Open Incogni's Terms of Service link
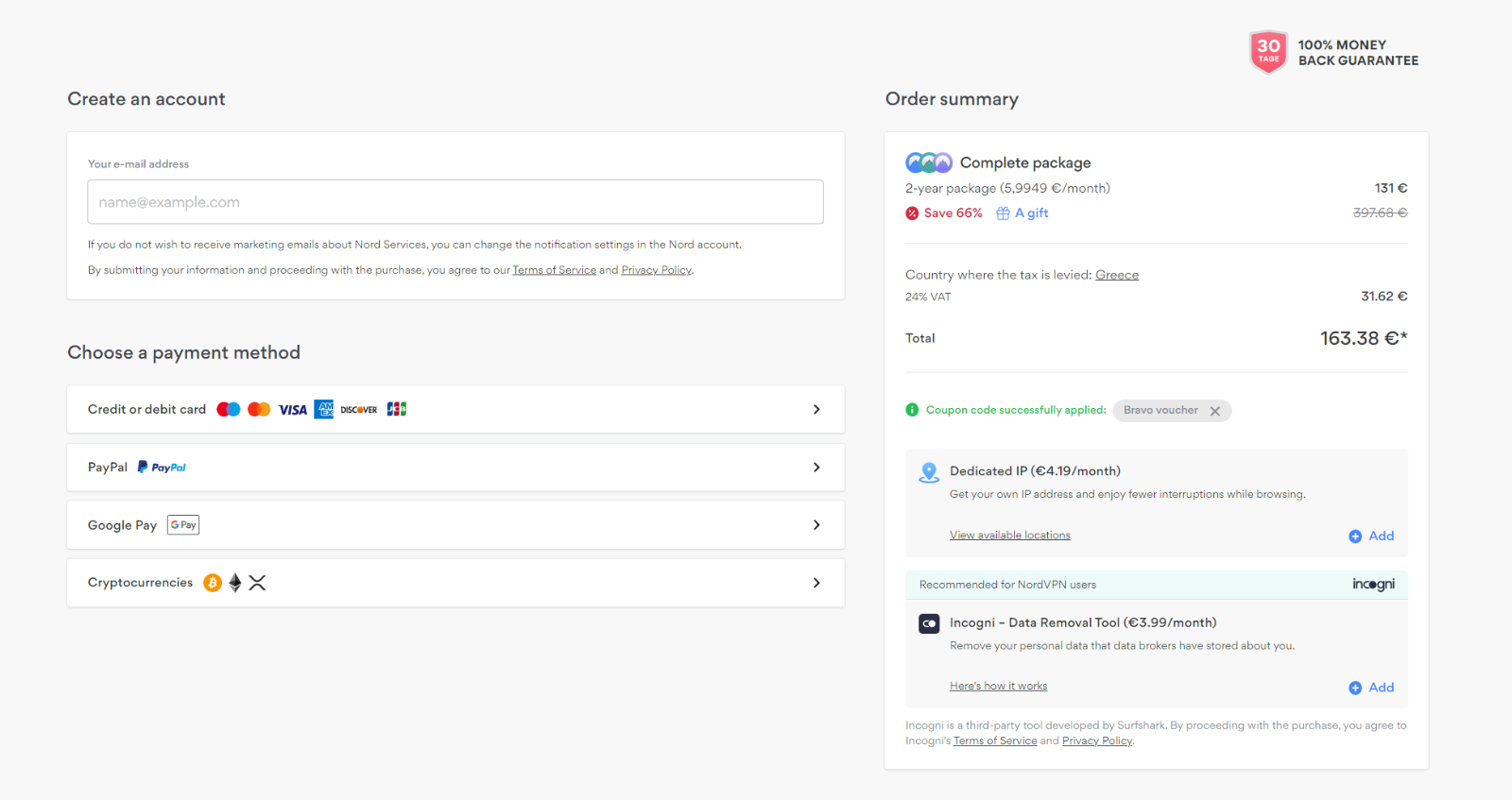The height and width of the screenshot is (800, 1512). coord(995,741)
